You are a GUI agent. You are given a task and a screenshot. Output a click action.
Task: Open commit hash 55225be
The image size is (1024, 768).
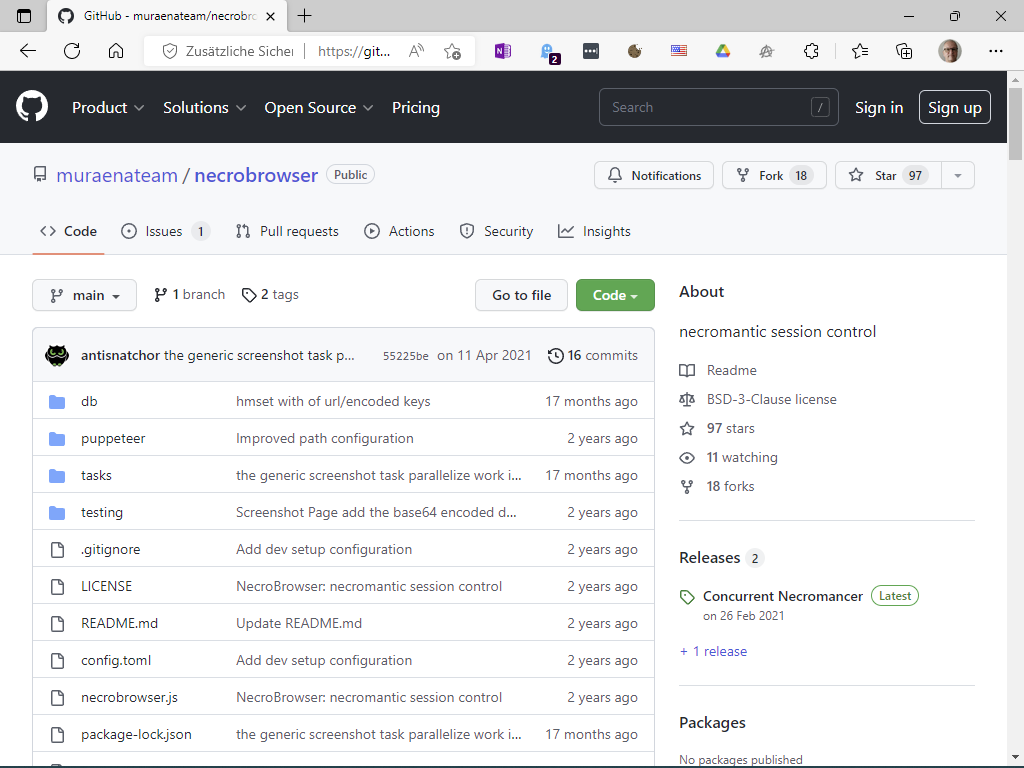[406, 356]
